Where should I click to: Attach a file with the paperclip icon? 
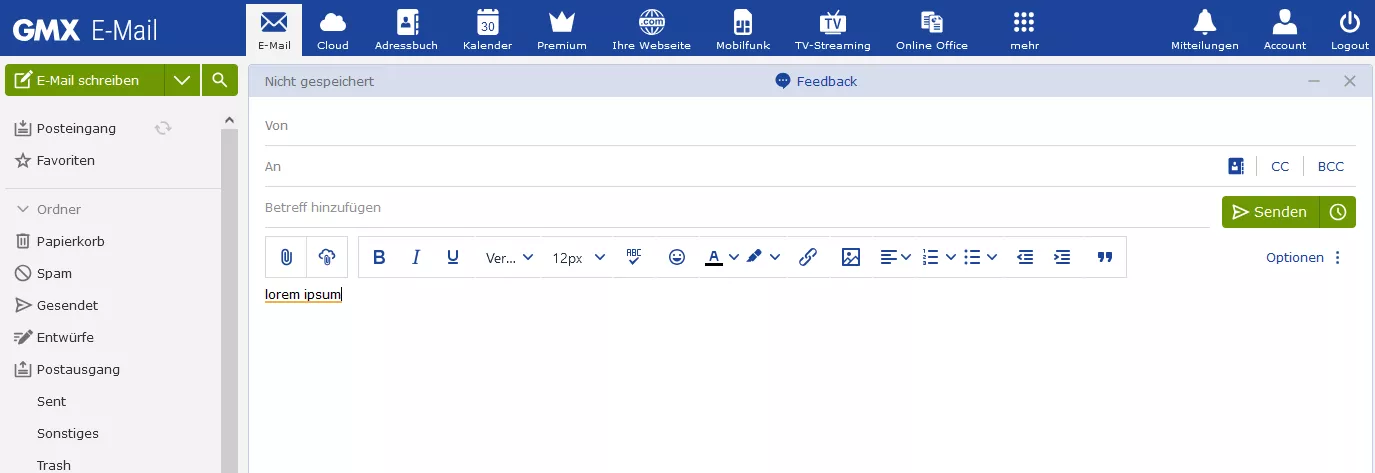pos(286,257)
